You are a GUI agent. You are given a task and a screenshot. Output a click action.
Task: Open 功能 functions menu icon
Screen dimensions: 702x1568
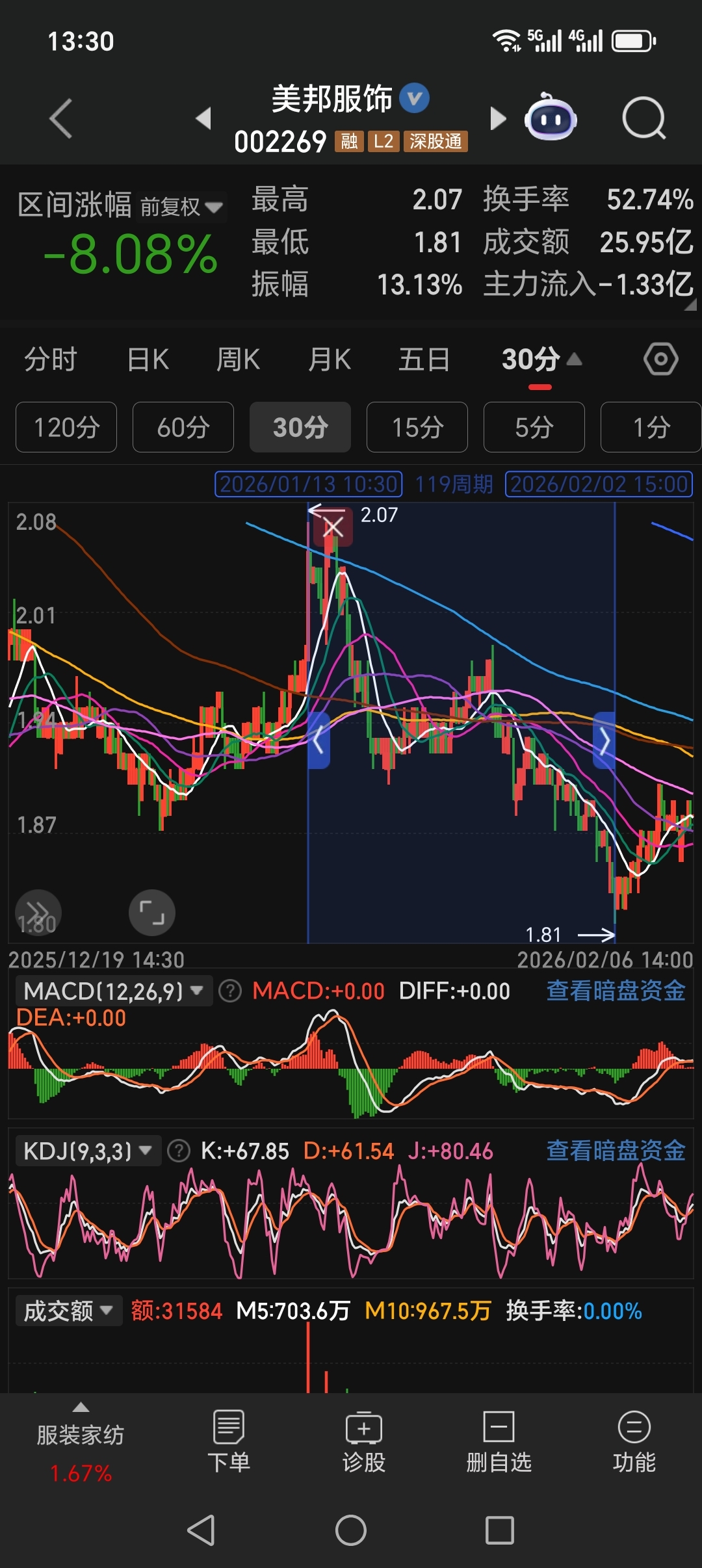[x=634, y=1442]
